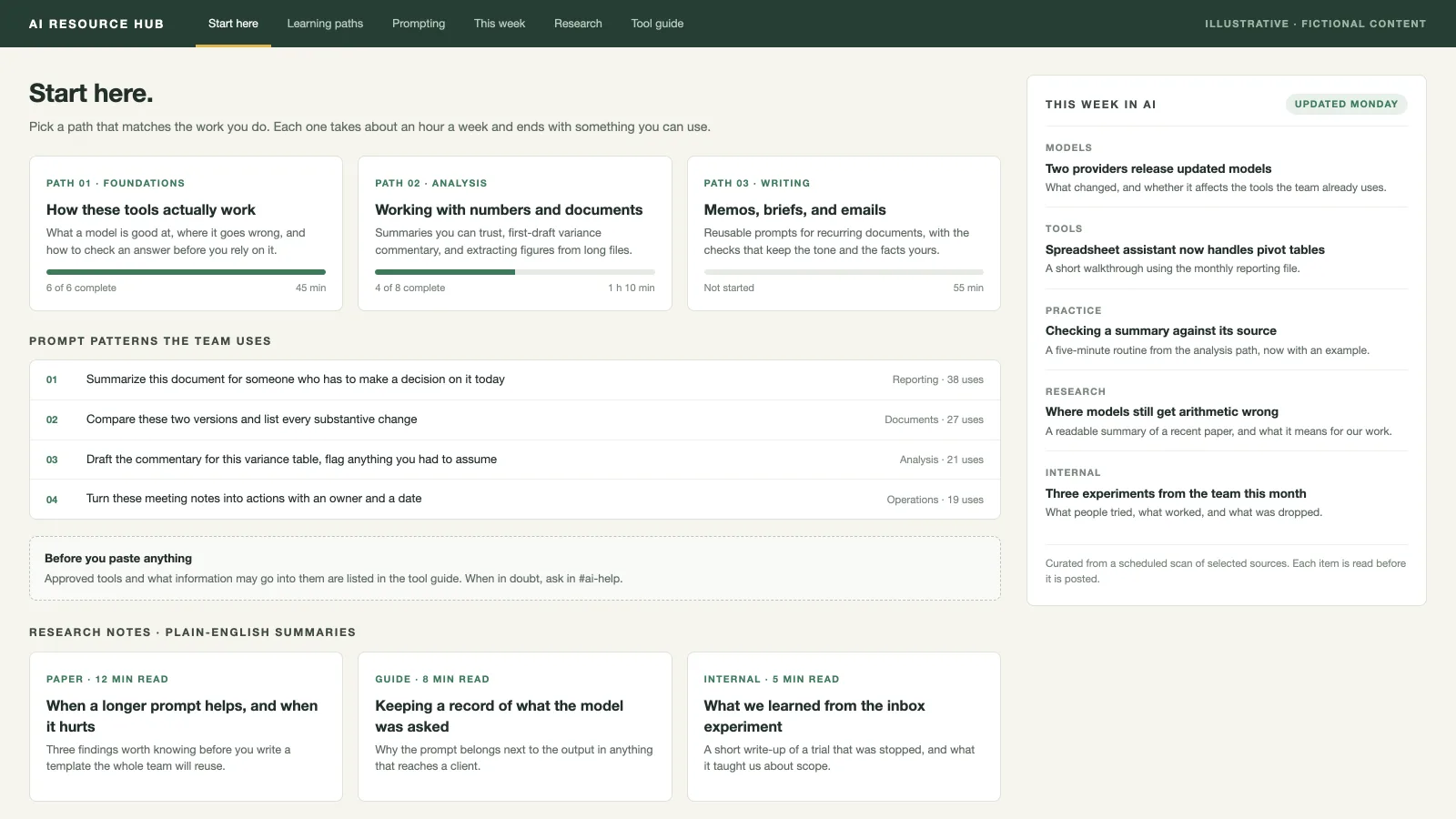Click the 'Reporting · 38 uses' label
The width and height of the screenshot is (1456, 819).
point(937,379)
